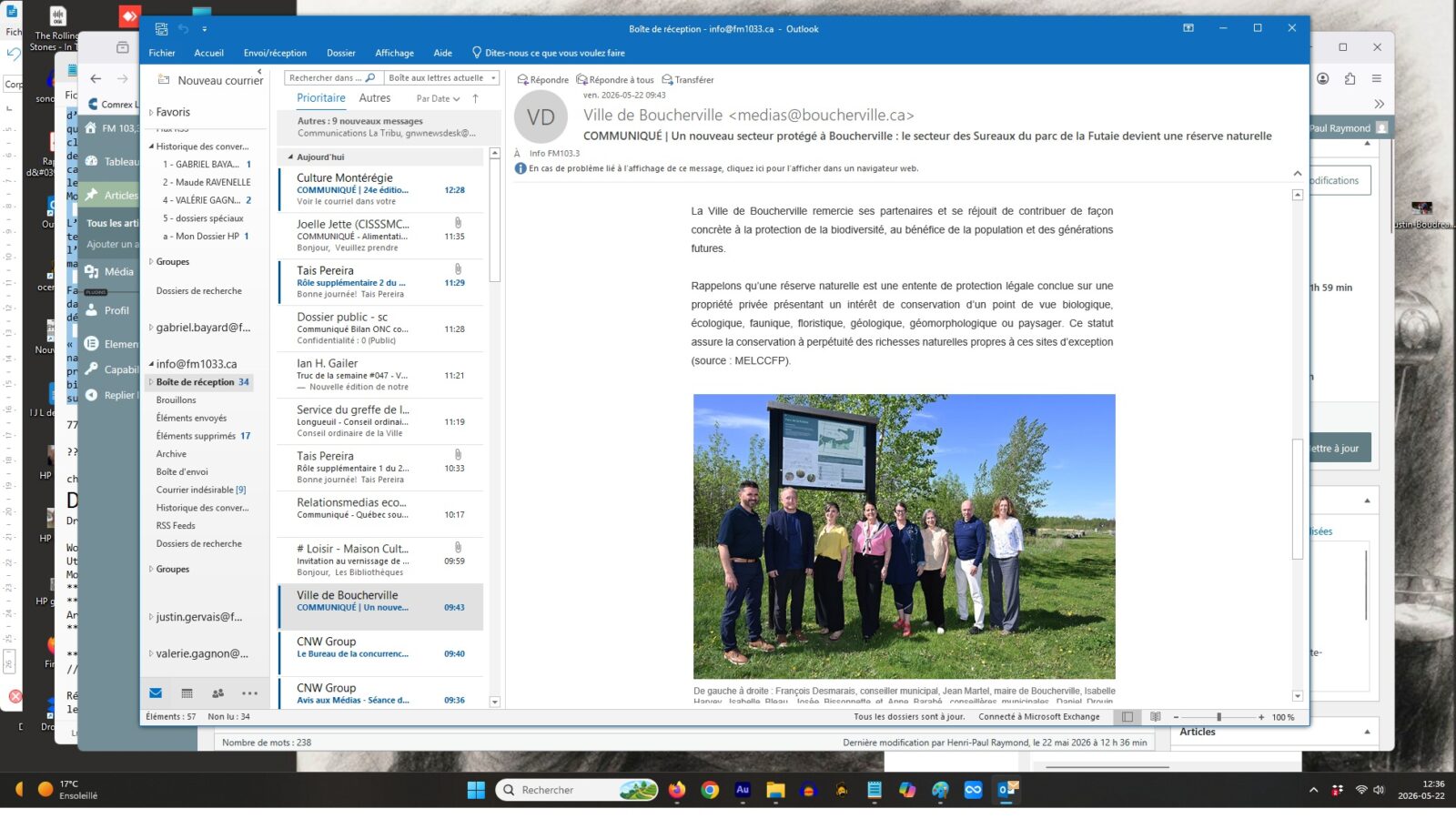The width and height of the screenshot is (1456, 819).
Task: Collapse the folder pane with the small arrow
Action: pos(259,71)
